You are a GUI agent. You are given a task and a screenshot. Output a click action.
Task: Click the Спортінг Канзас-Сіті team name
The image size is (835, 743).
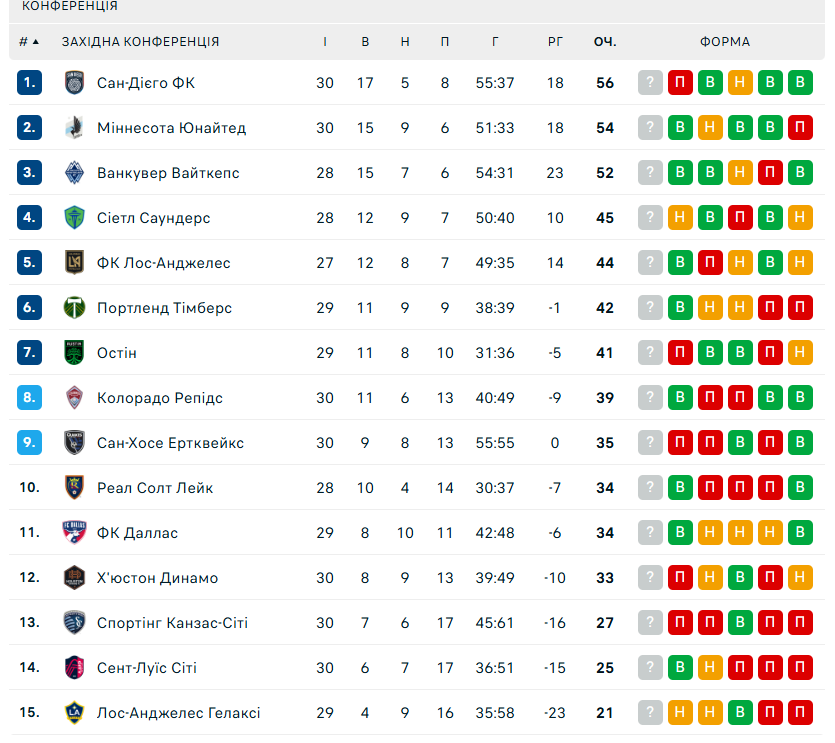click(172, 623)
